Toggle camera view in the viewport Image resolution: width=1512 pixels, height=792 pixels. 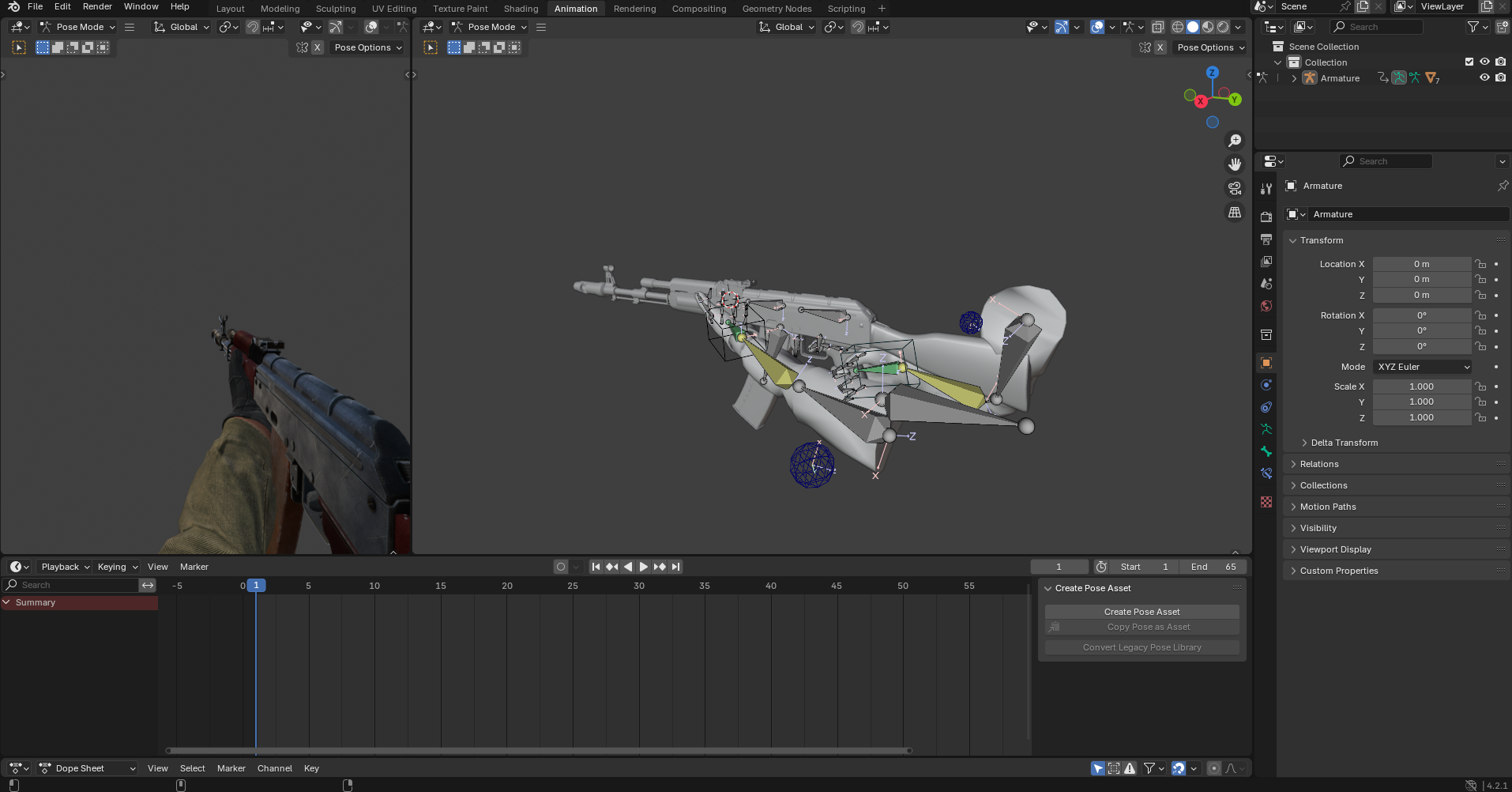1234,188
